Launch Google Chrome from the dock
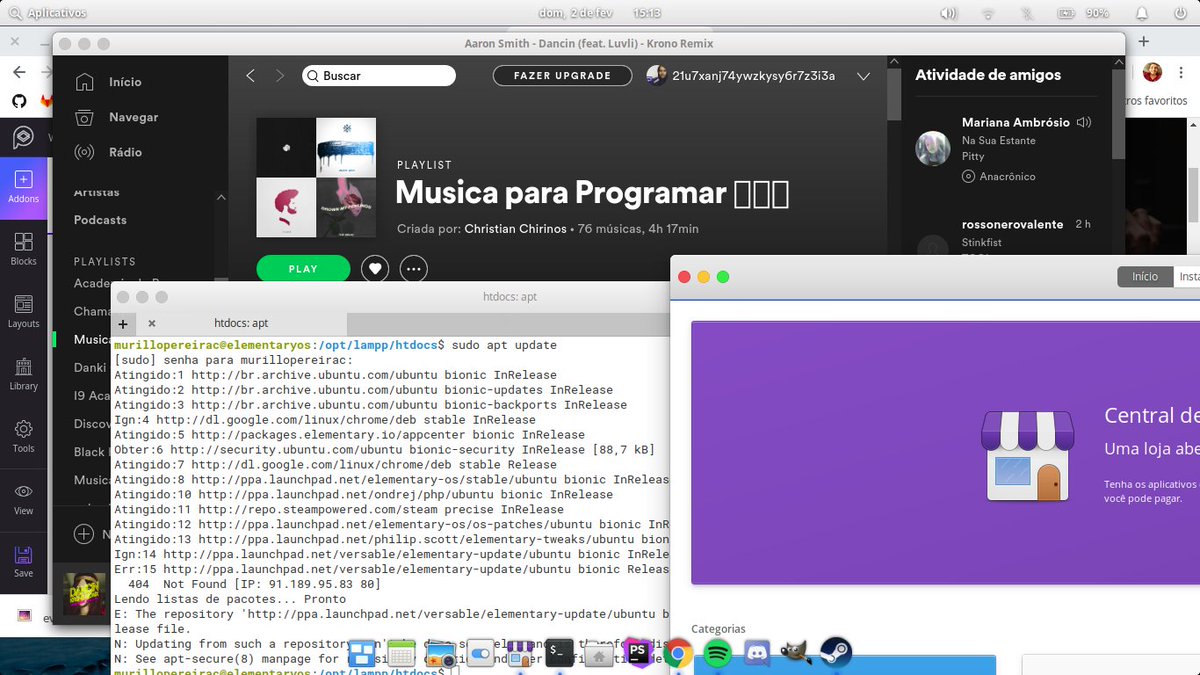 (678, 653)
